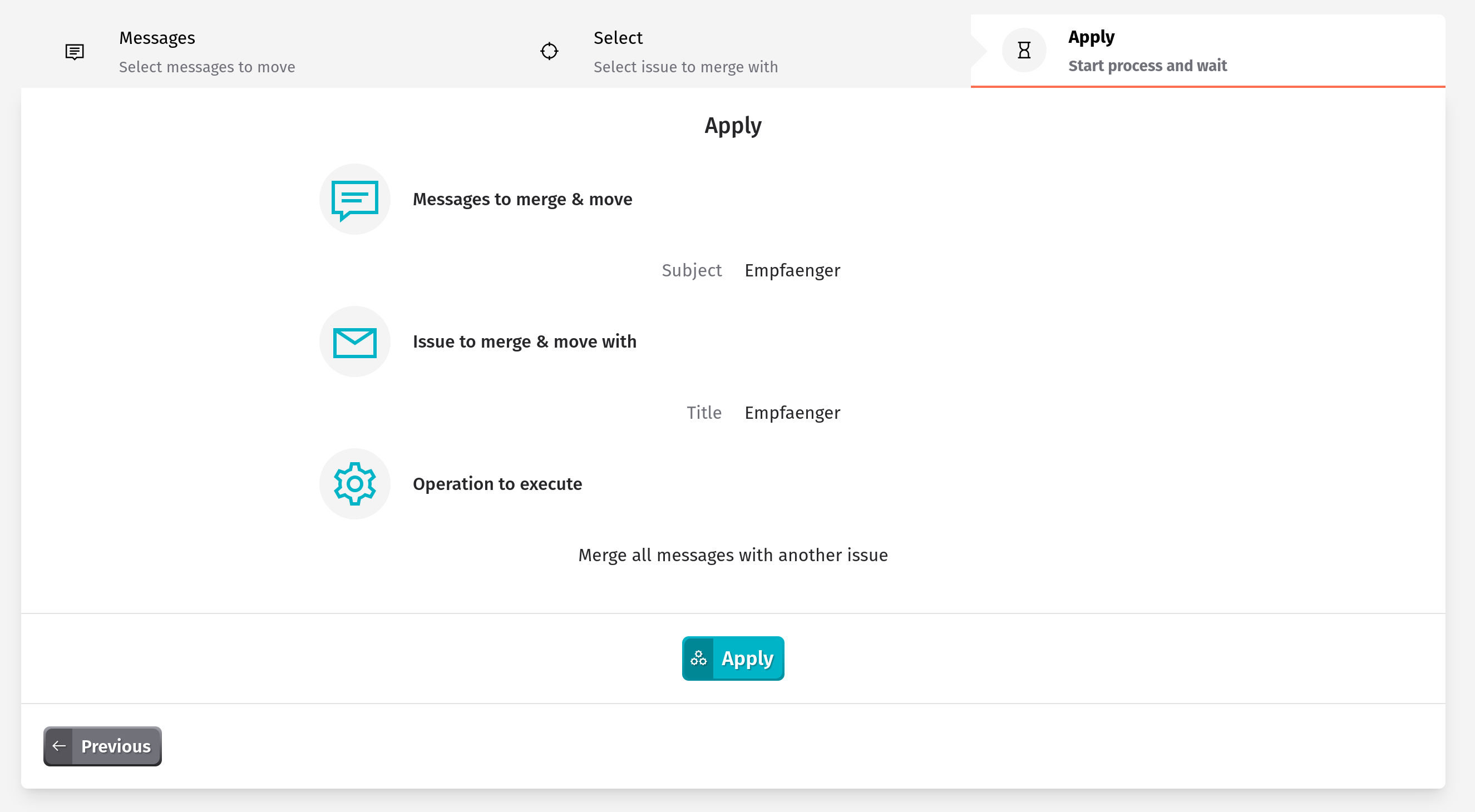Click 'Merge all messages with another issue' text
This screenshot has height=812, width=1475.
click(733, 555)
